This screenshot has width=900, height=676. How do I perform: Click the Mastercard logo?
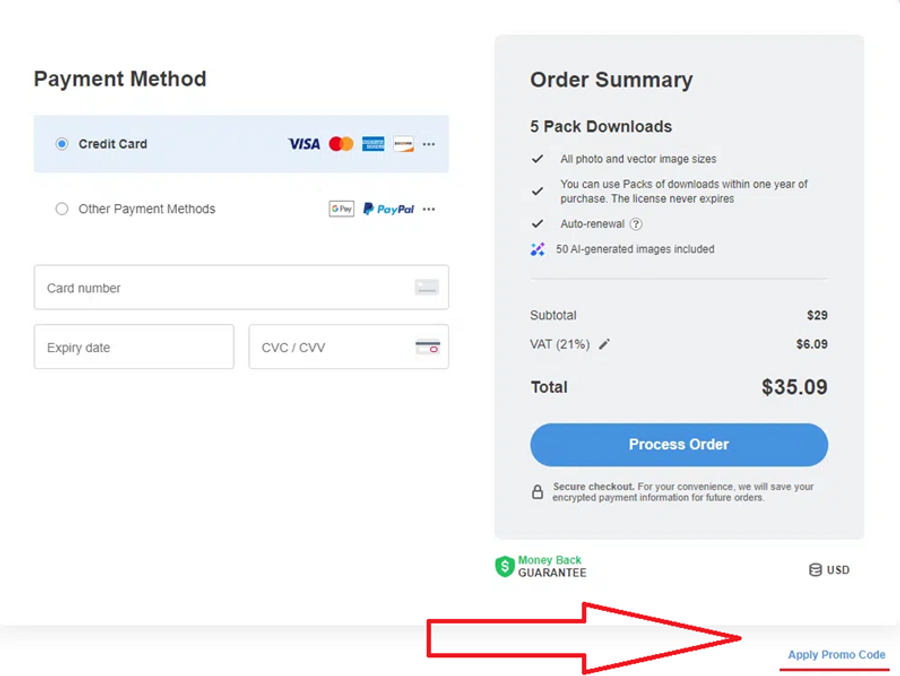[x=341, y=144]
